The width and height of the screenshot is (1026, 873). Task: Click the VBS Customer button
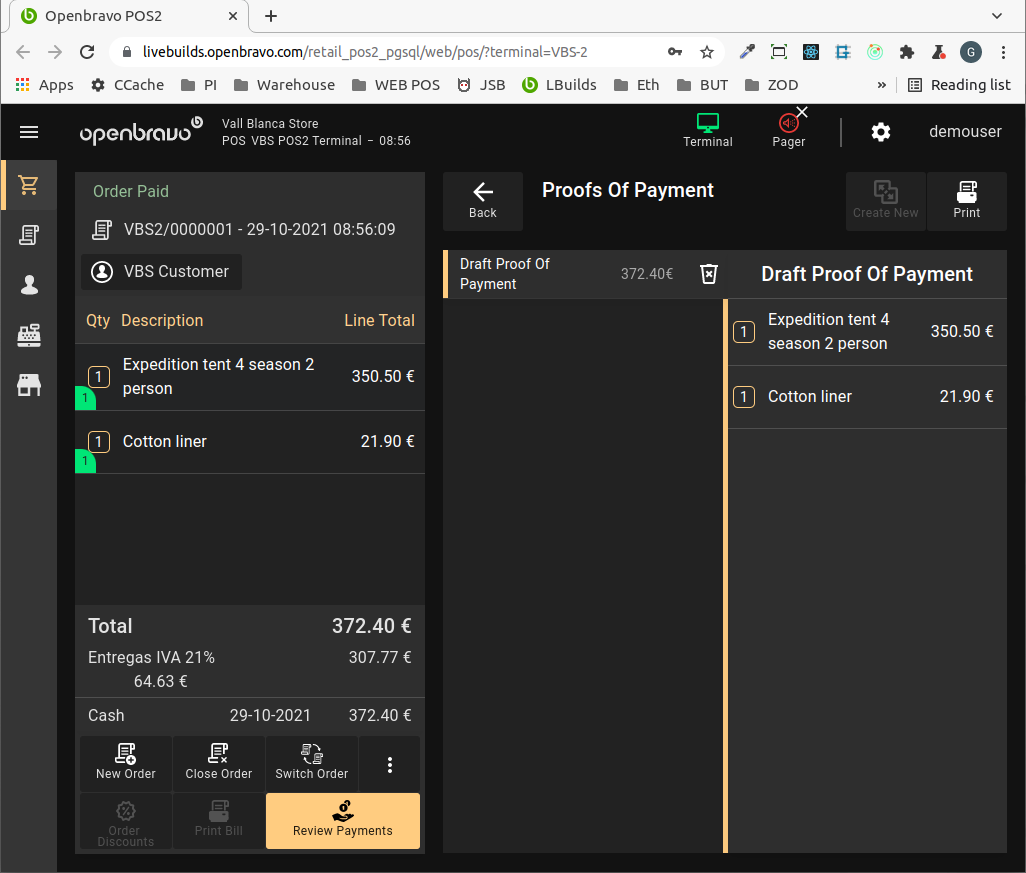coord(162,272)
